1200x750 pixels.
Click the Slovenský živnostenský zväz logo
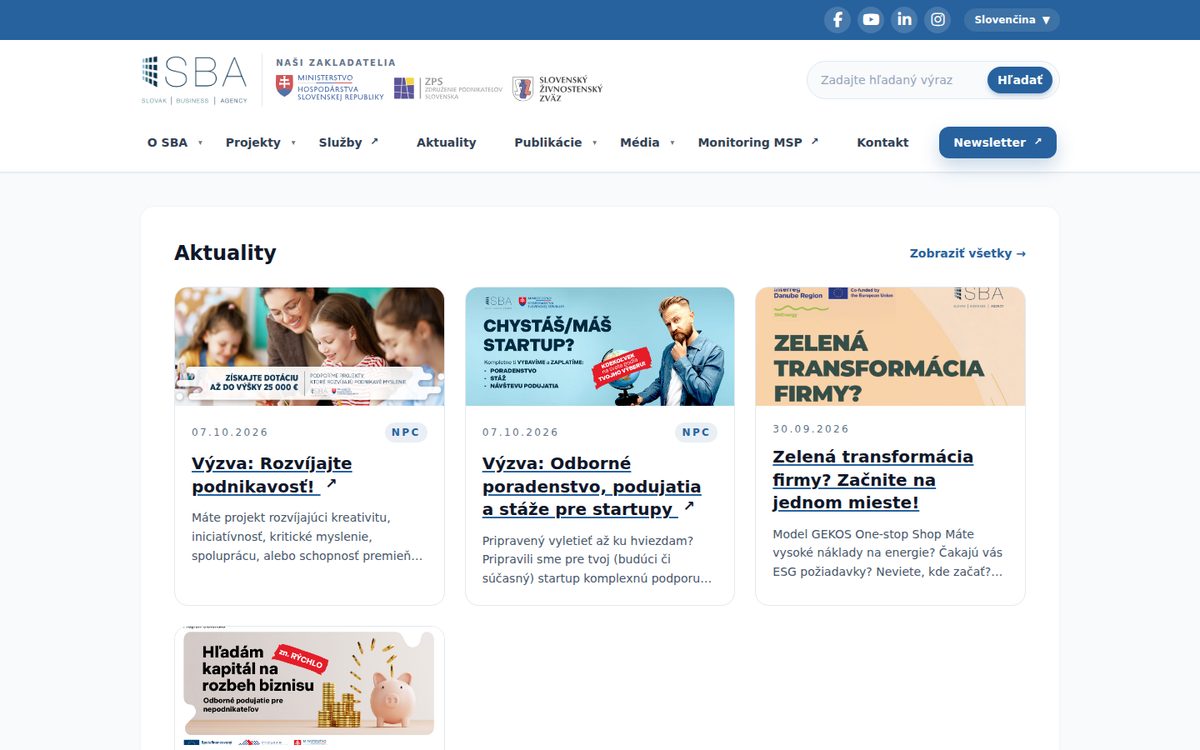[558, 88]
